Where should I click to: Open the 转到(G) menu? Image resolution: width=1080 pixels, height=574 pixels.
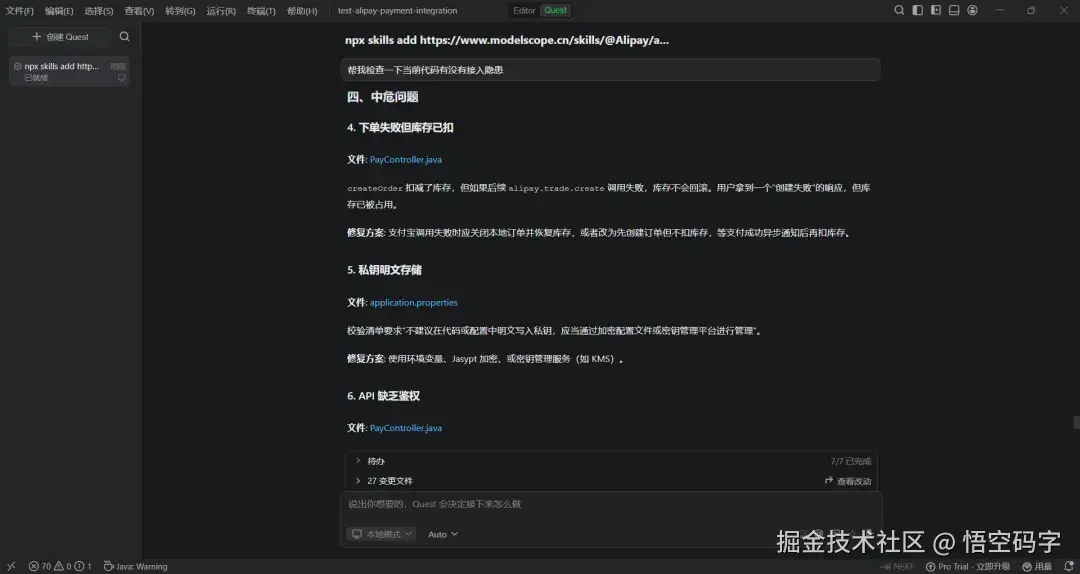180,11
